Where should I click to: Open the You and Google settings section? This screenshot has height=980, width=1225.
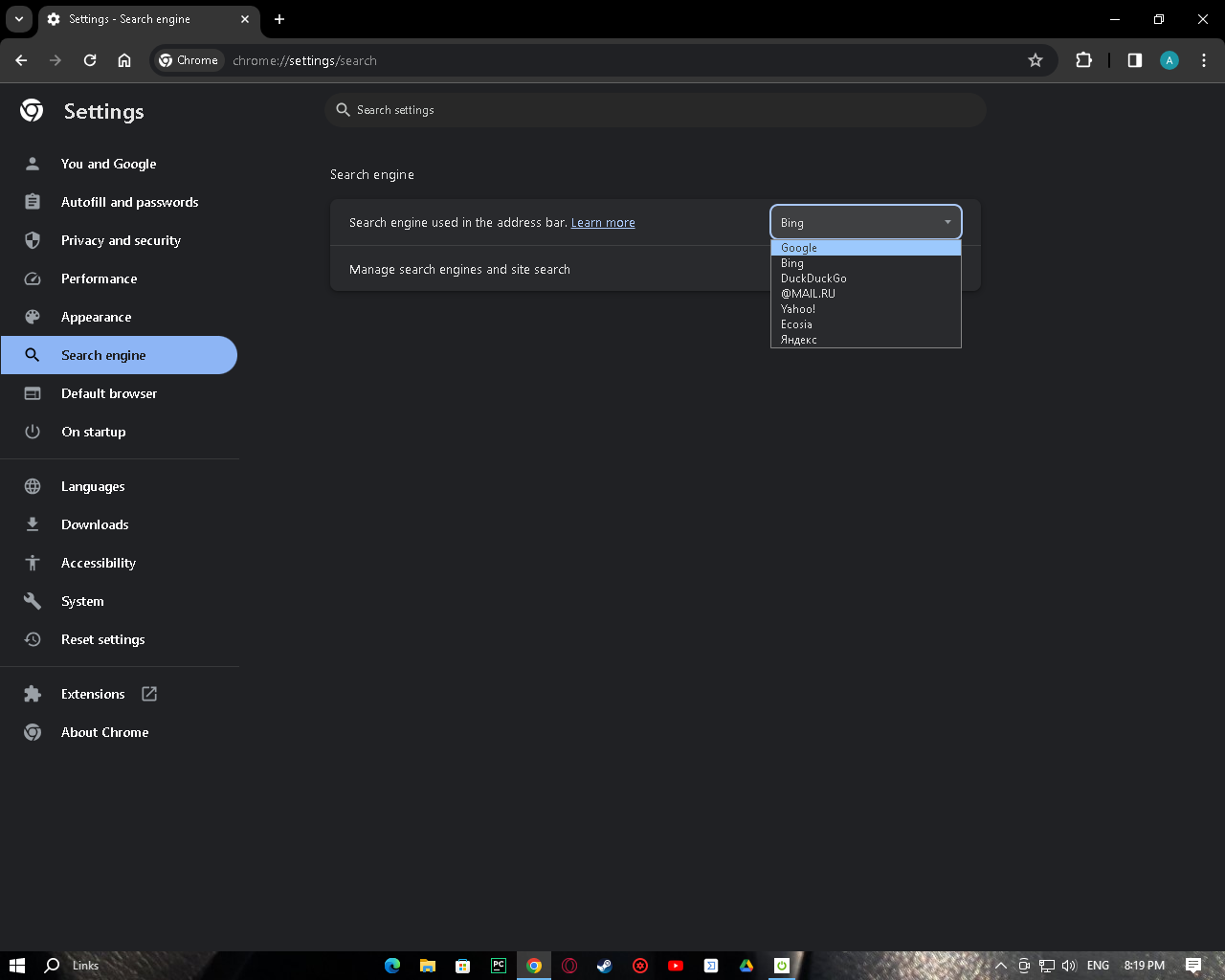pos(119,164)
